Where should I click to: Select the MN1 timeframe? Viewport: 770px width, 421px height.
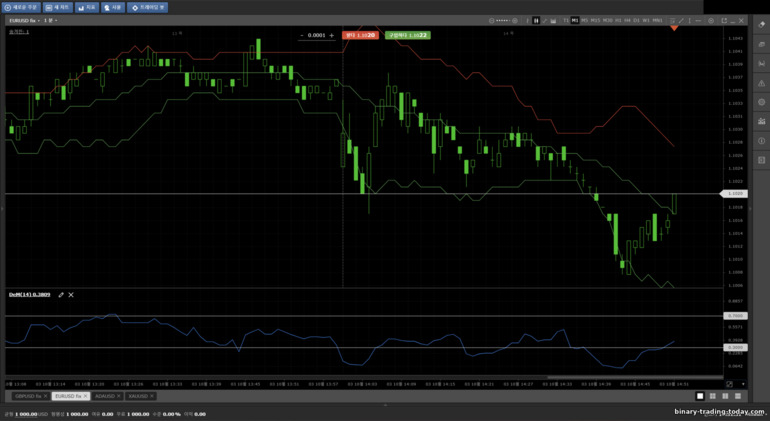657,21
